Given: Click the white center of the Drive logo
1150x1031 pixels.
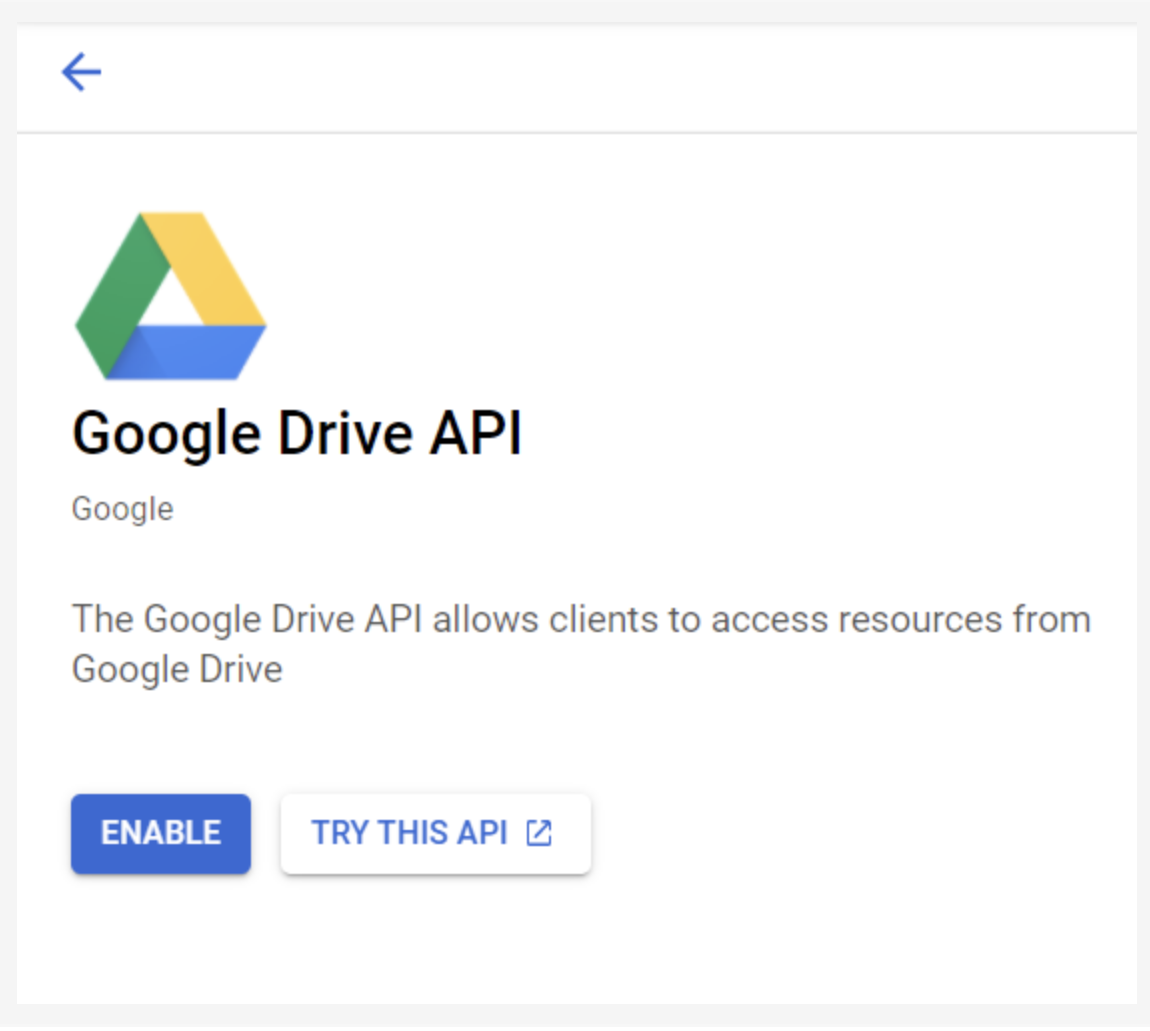Looking at the screenshot, I should pos(171,300).
